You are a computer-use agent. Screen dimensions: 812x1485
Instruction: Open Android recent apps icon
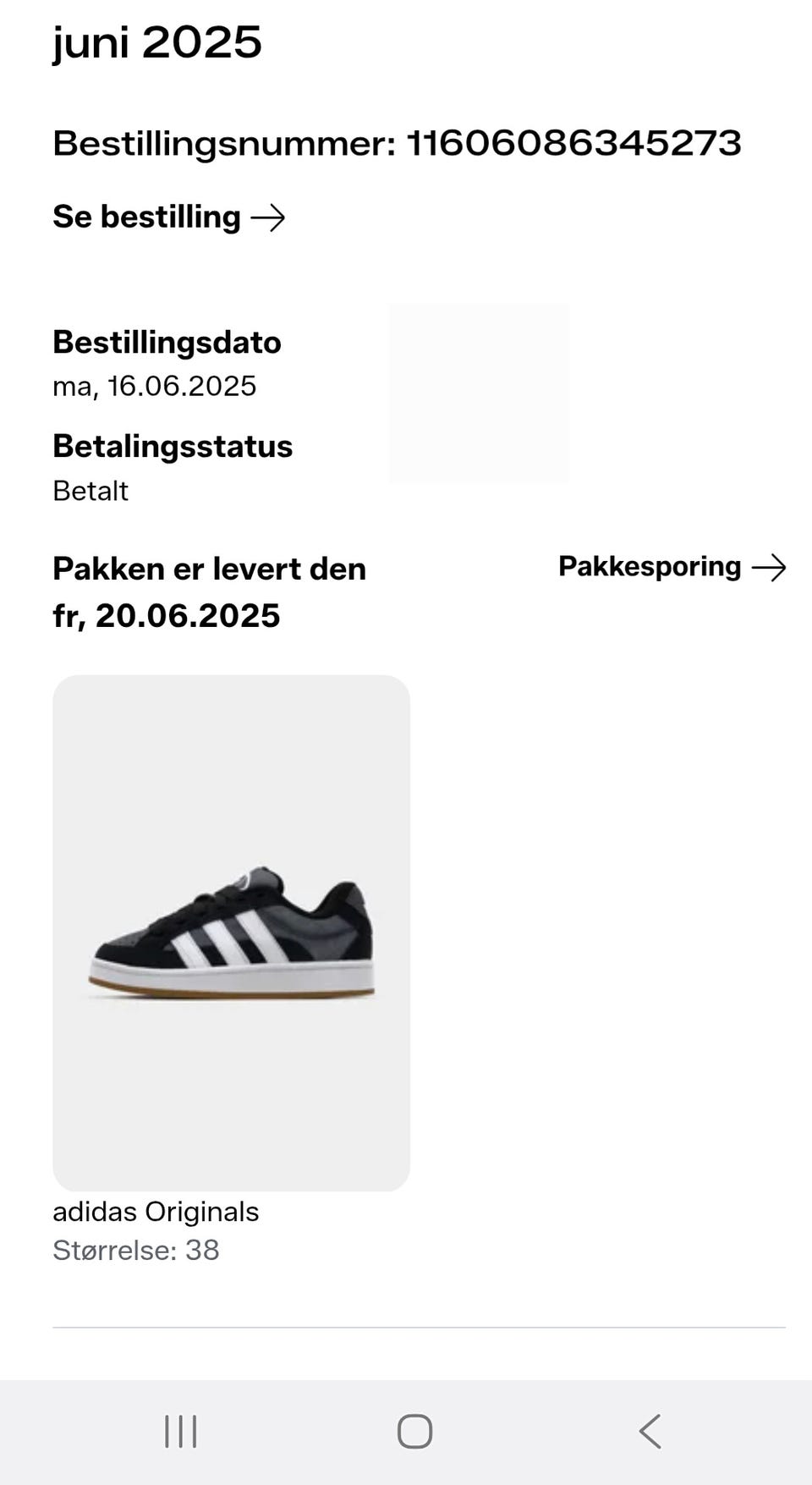pos(180,1431)
